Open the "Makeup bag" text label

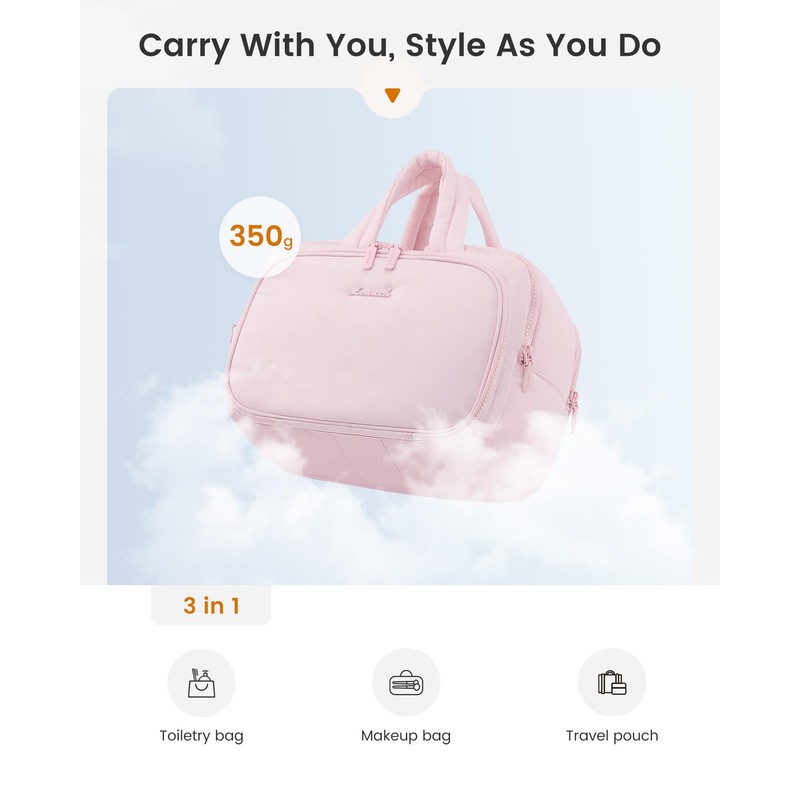[406, 736]
